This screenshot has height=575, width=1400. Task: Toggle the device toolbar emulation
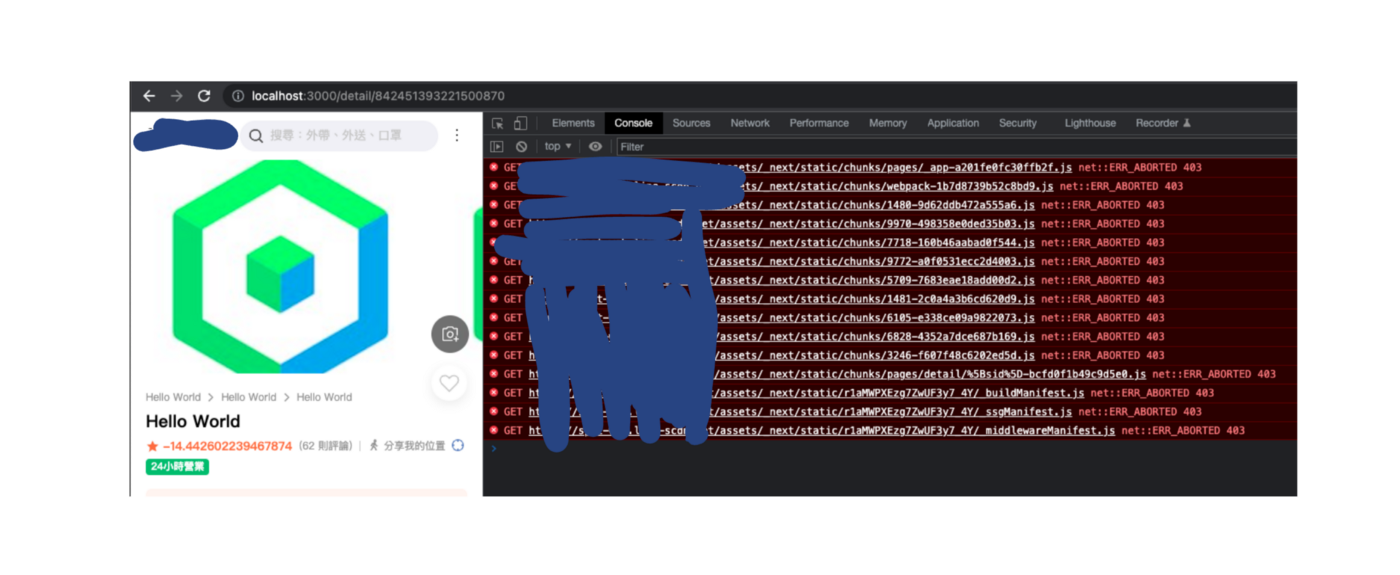click(x=520, y=123)
